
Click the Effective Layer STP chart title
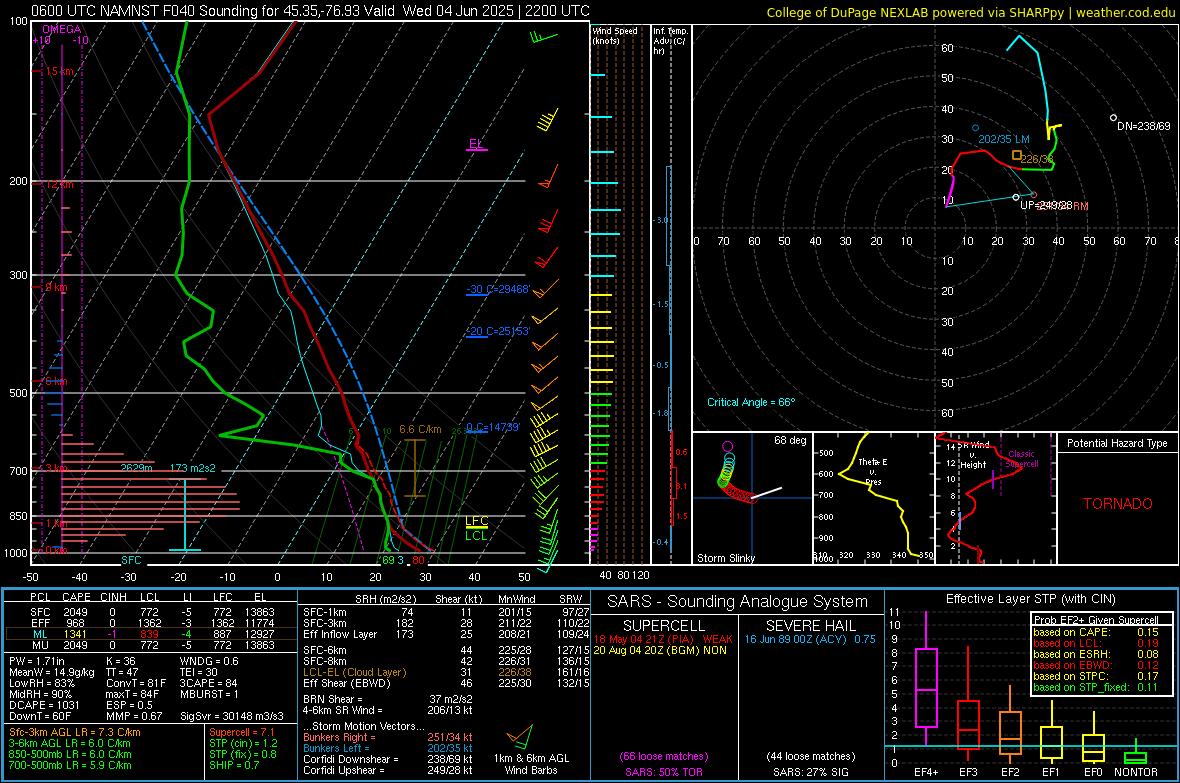(1030, 599)
